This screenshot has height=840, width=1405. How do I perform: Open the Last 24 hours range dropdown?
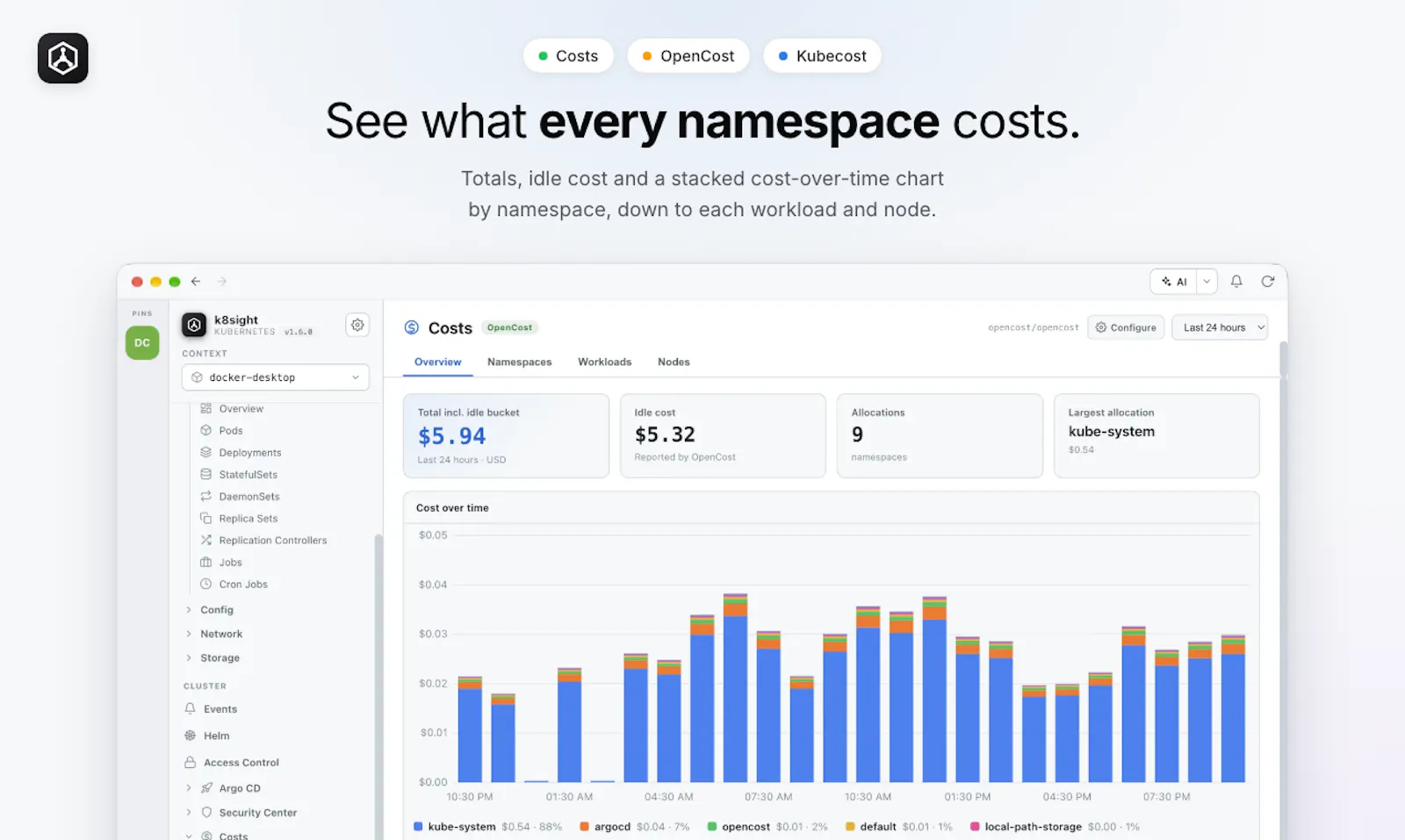tap(1220, 327)
